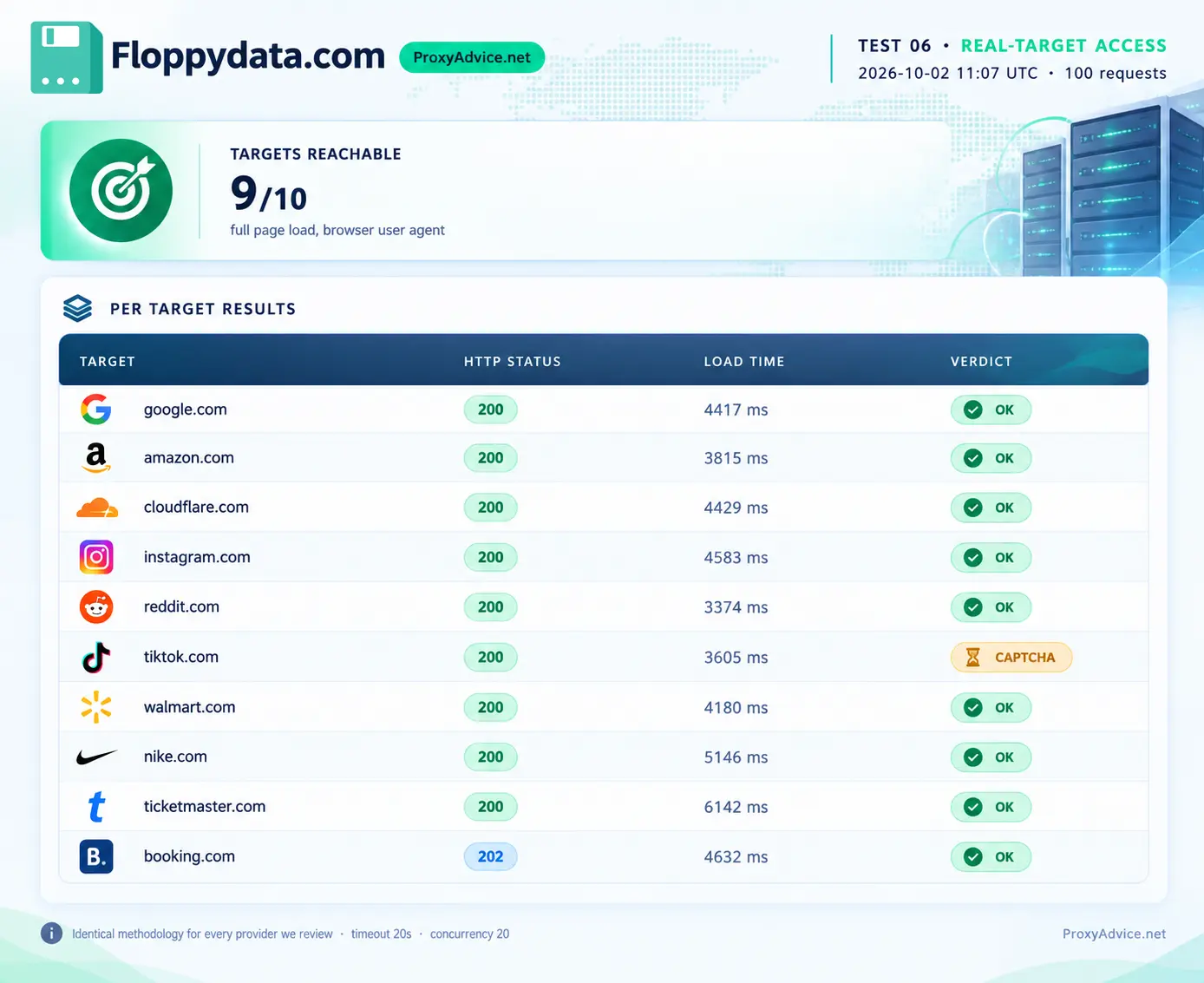Click the instagram.com target name
Viewport: 1204px width, 983px height.
coord(197,557)
